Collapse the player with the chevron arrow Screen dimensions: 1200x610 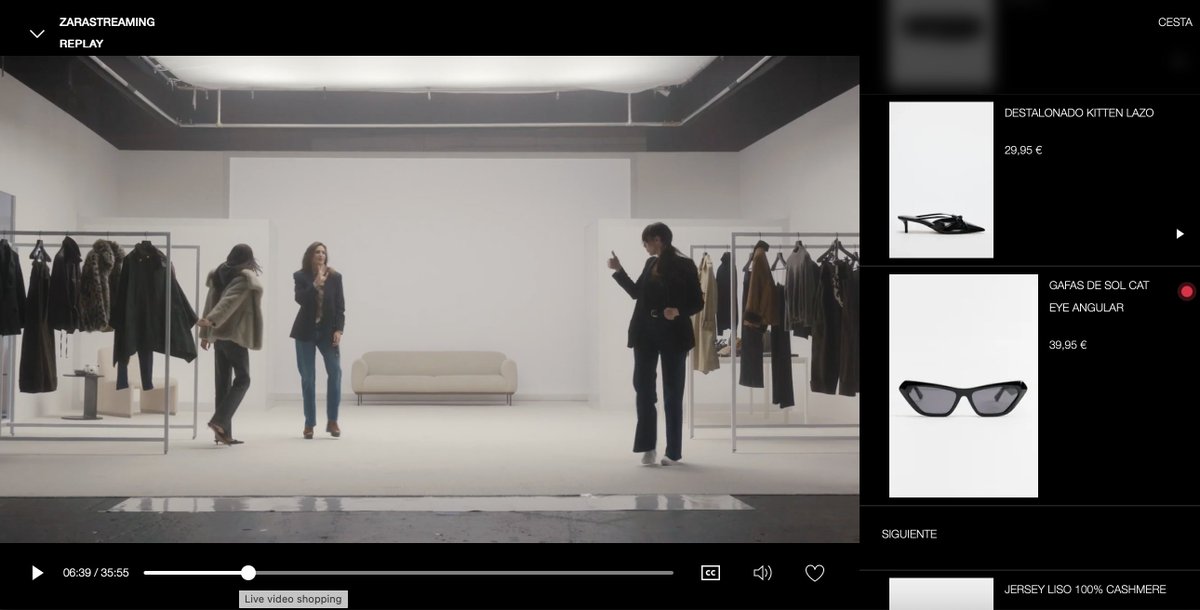(37, 32)
